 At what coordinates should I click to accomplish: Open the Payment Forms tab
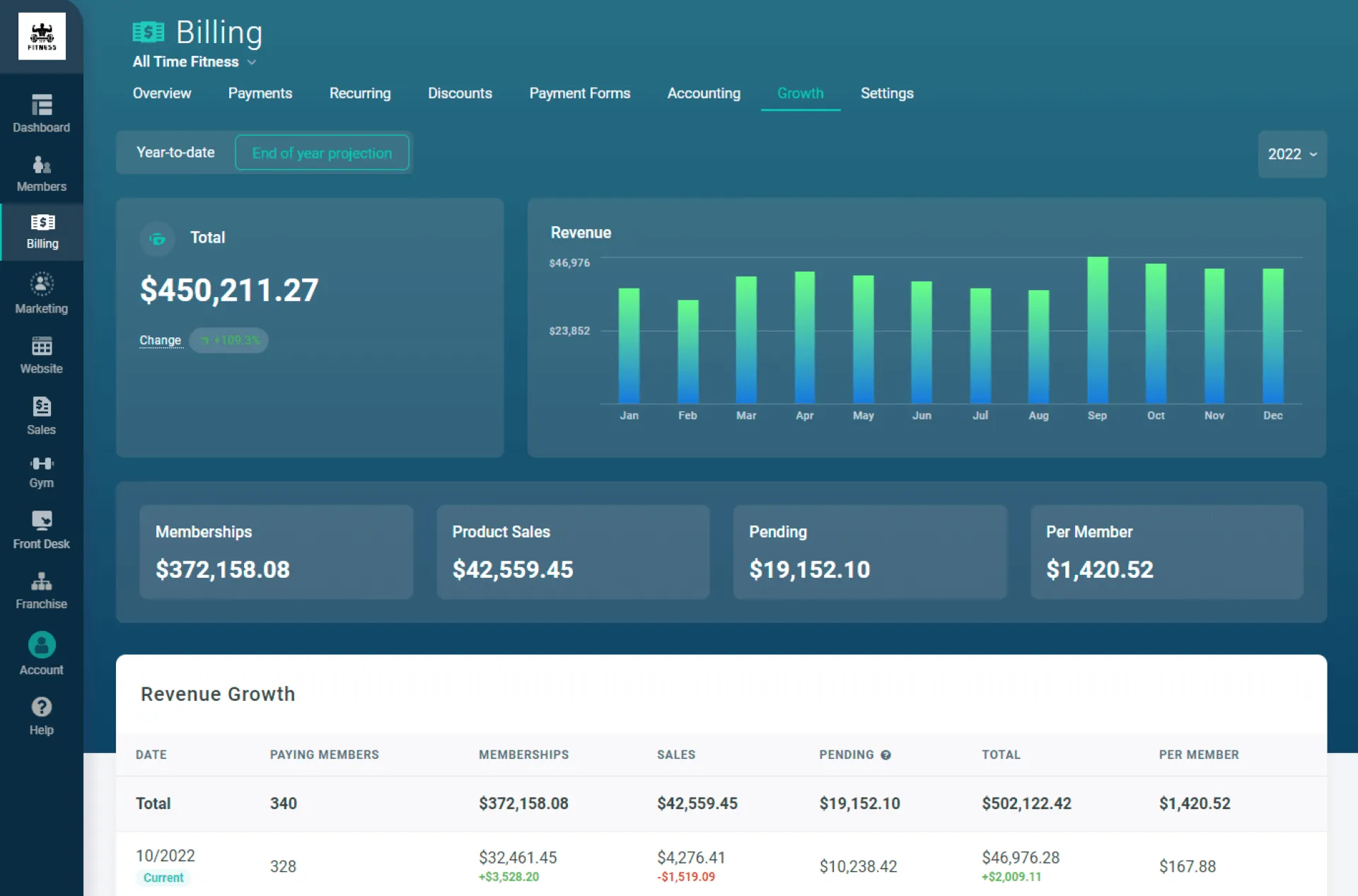coord(580,93)
